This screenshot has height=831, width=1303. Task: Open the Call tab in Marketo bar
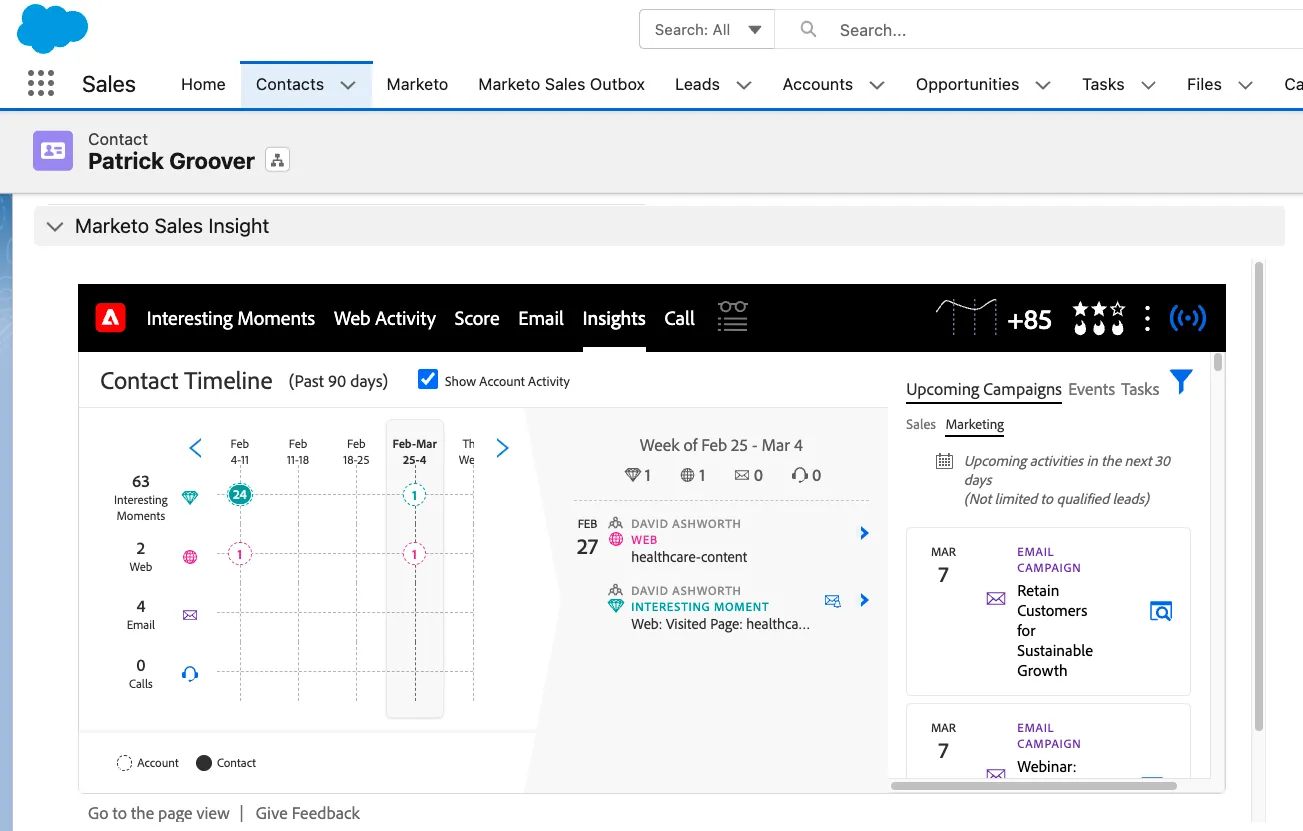coord(679,318)
